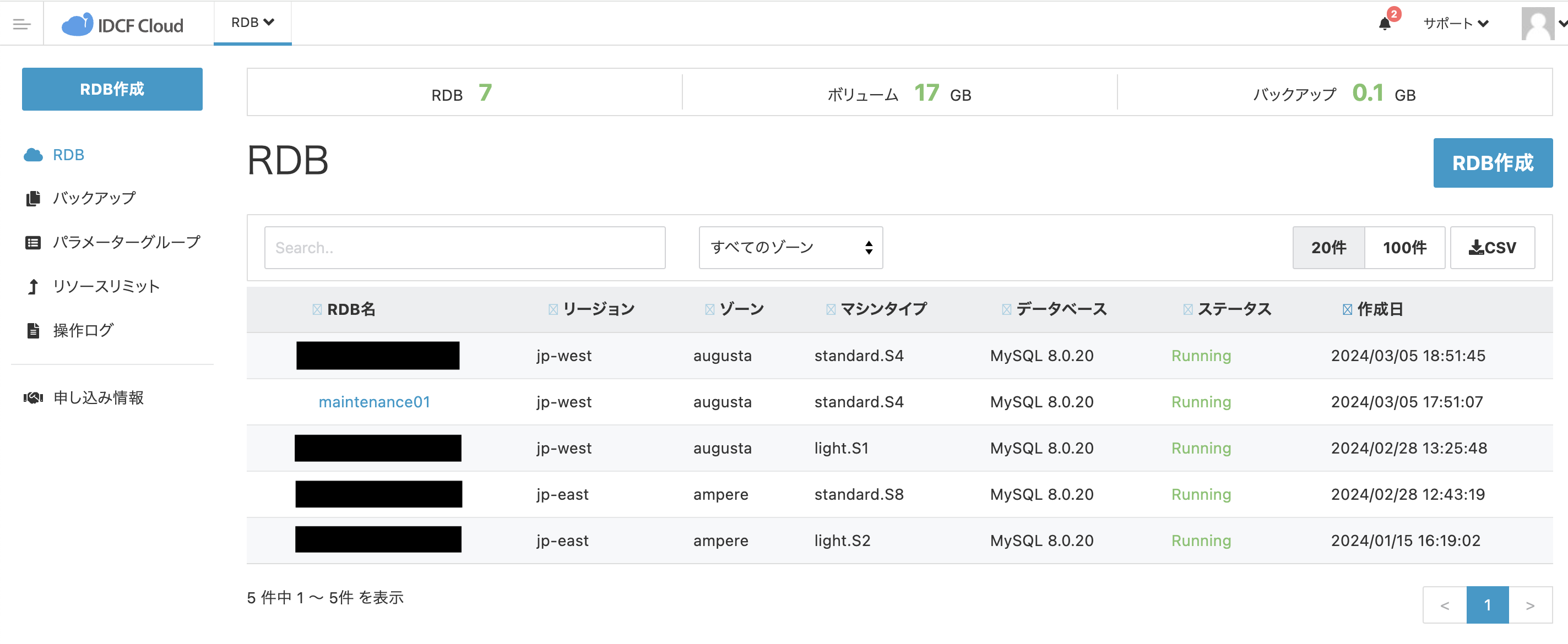Open the すべてのゾーン zone selector
The image size is (1568, 644).
790,248
